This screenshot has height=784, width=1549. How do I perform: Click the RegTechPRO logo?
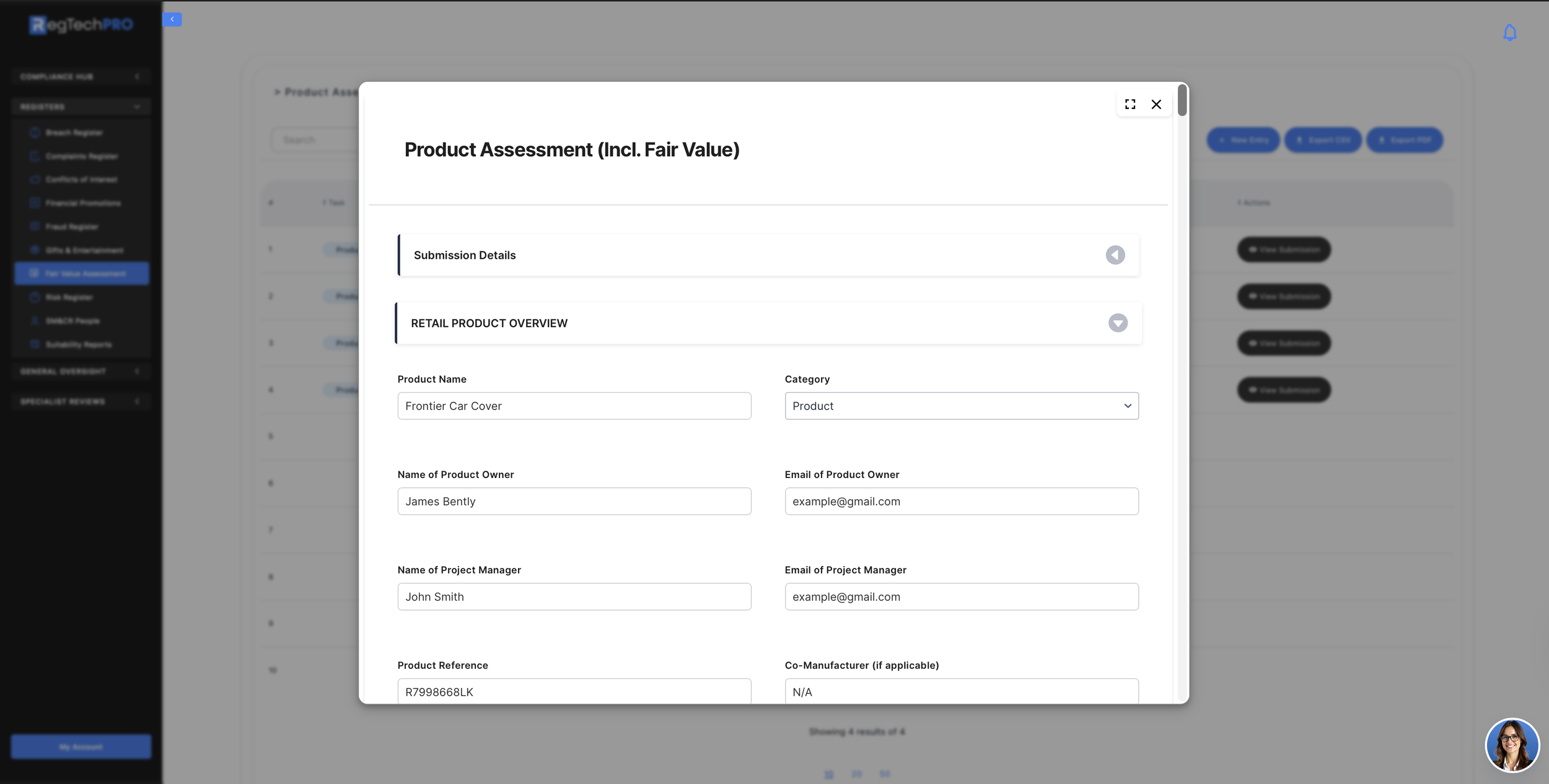[81, 25]
